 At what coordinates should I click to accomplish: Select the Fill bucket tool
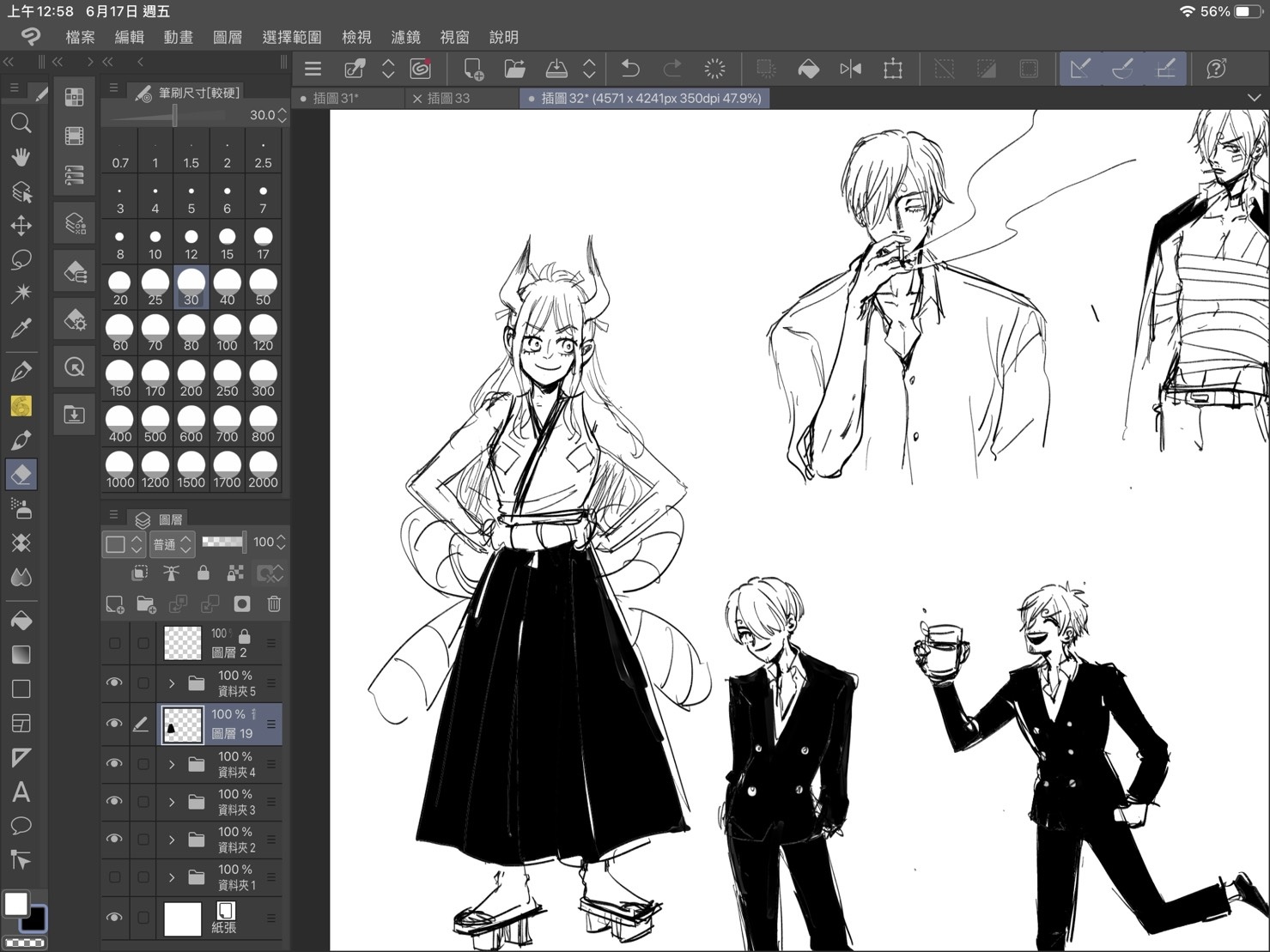coord(21,621)
